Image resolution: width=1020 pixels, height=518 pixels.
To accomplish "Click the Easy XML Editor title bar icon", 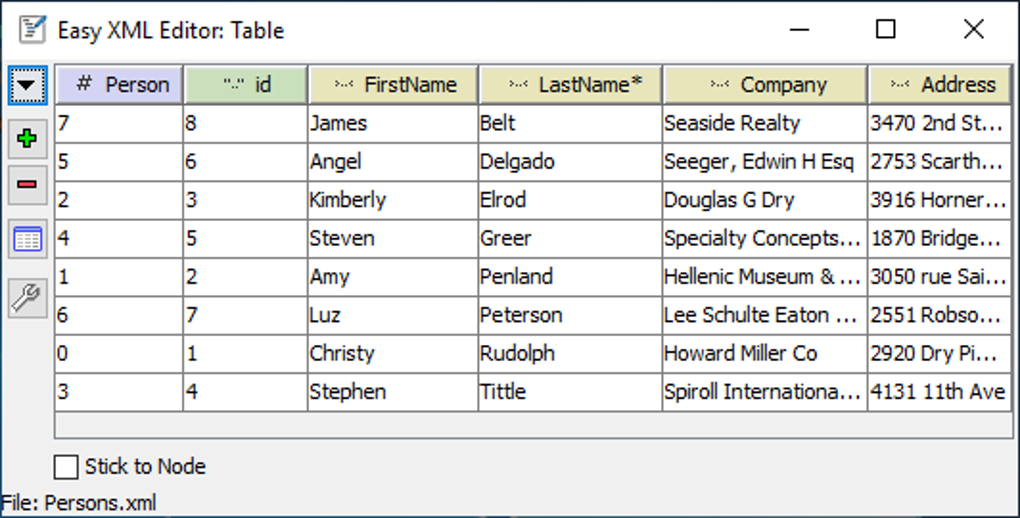I will pyautogui.click(x=32, y=30).
